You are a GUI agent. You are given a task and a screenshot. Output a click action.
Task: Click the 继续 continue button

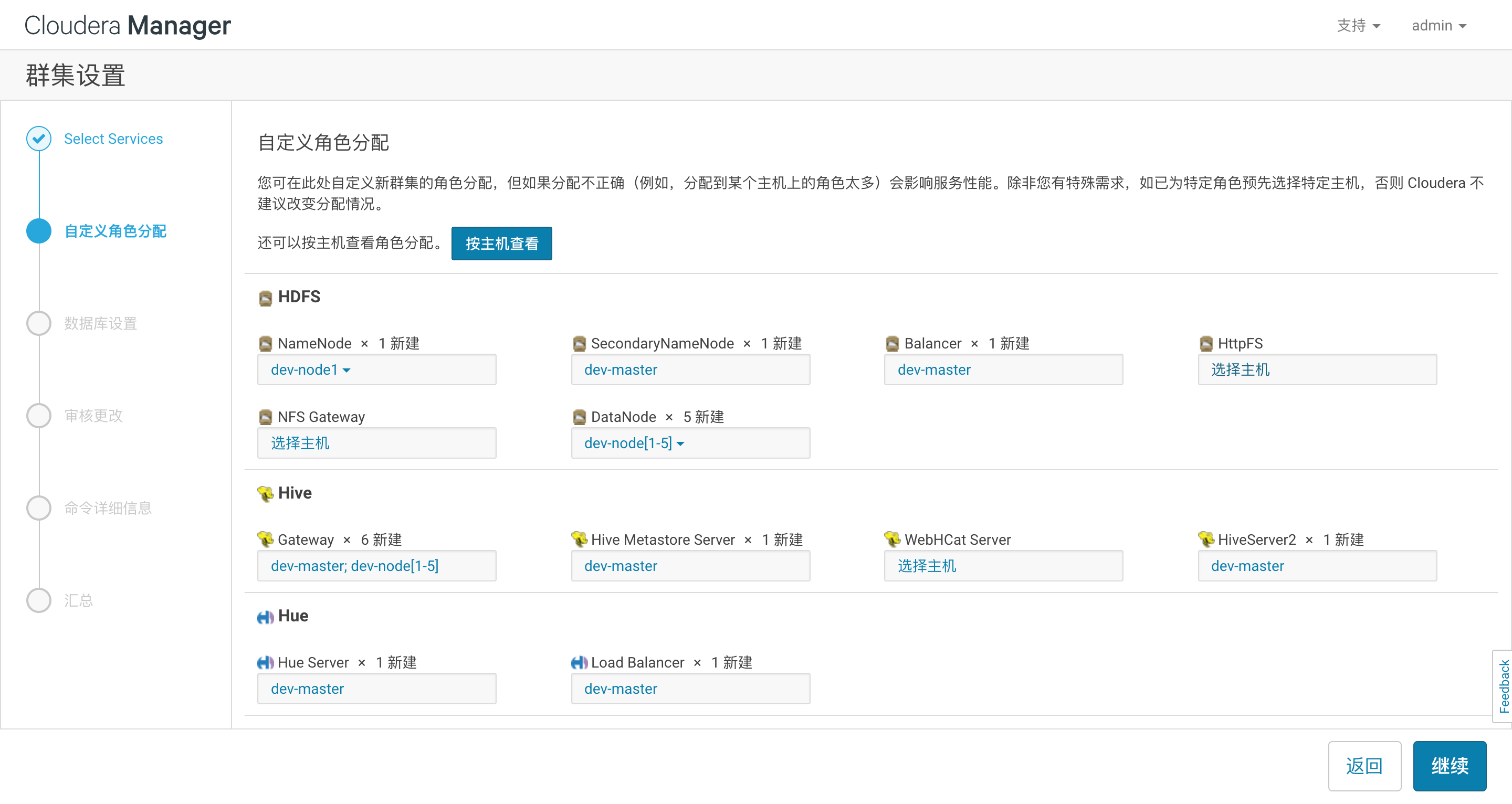click(1448, 765)
